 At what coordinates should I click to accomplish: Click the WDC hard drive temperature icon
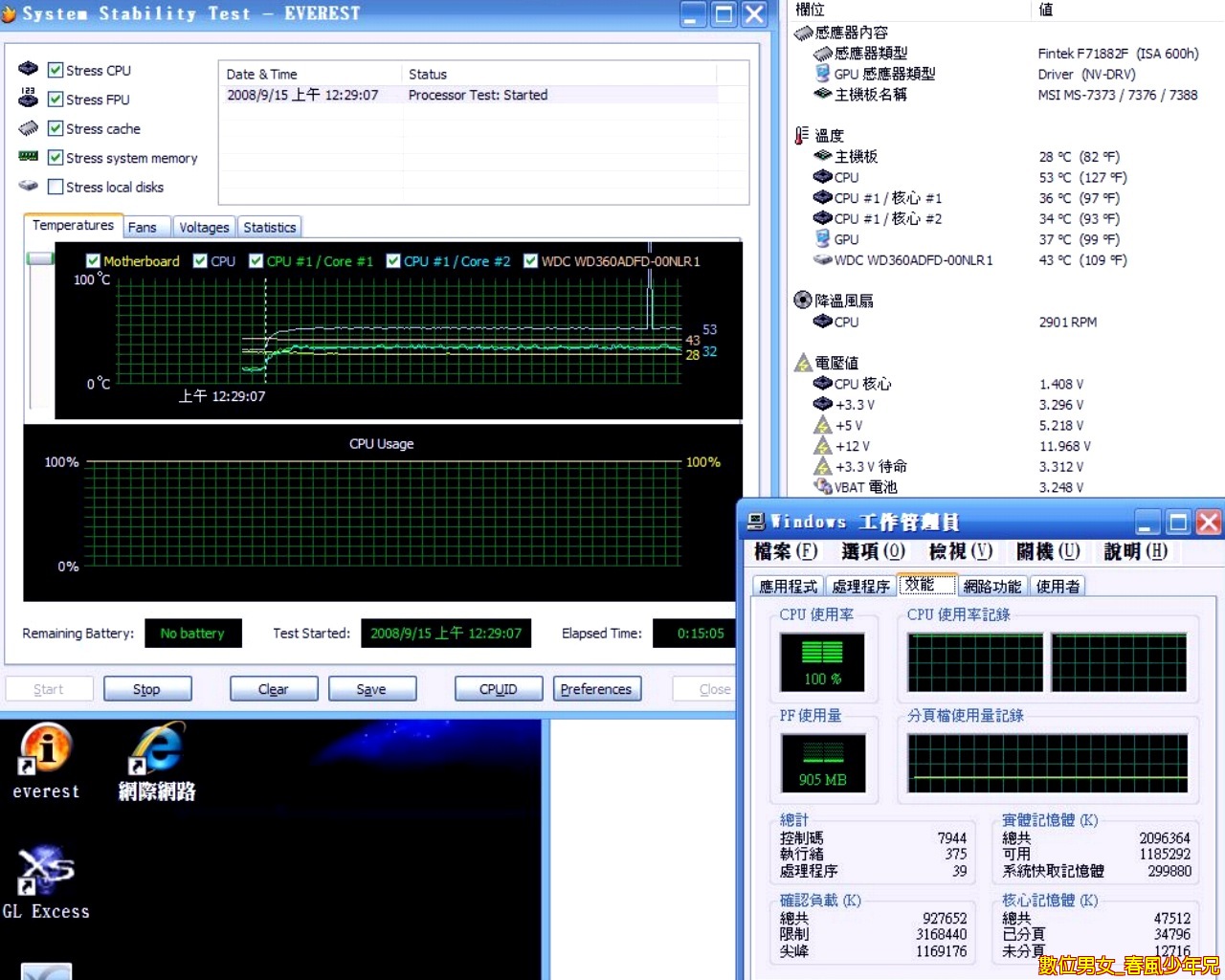823,260
